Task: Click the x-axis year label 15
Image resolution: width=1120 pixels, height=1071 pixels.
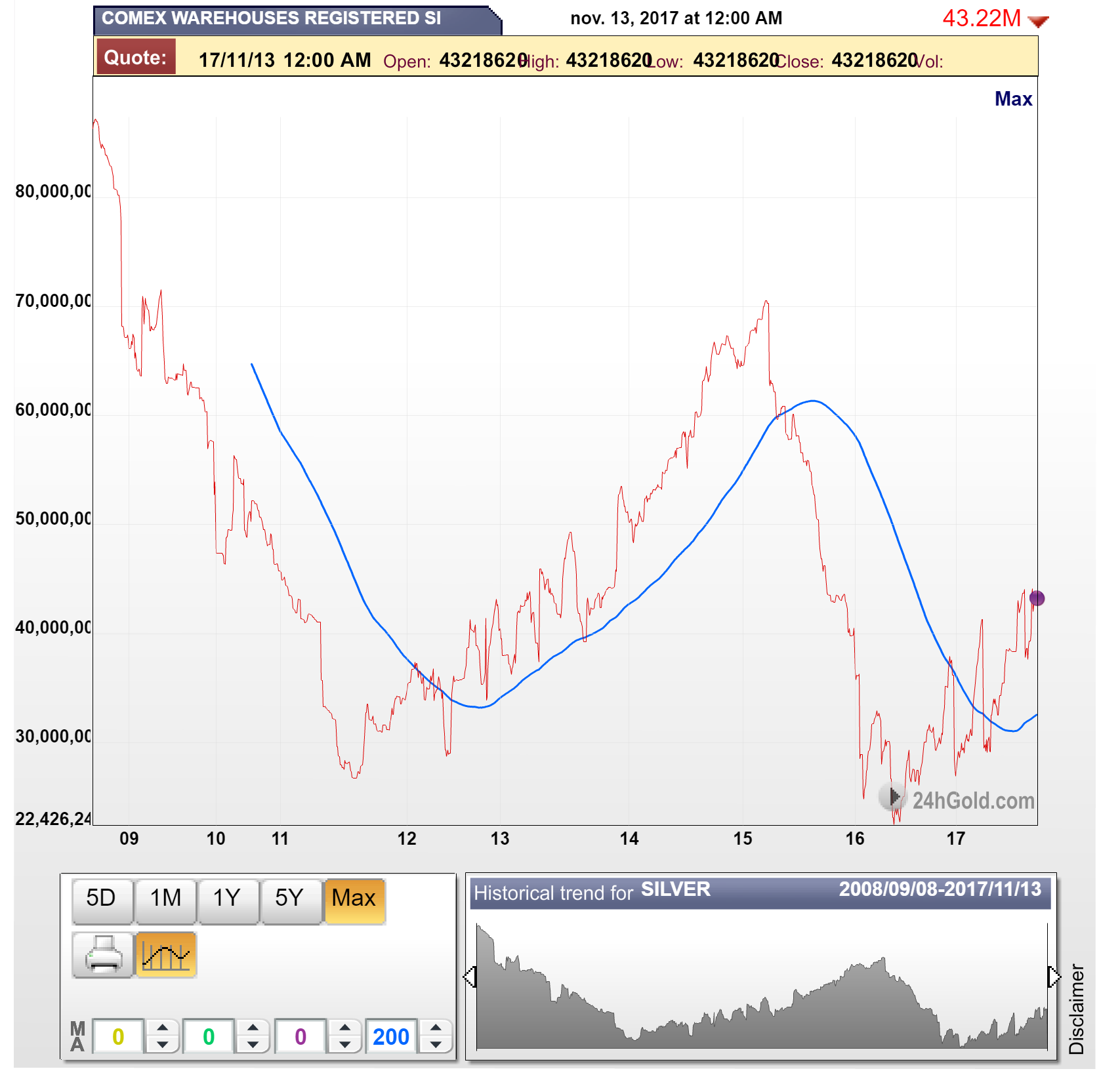Action: [x=743, y=838]
